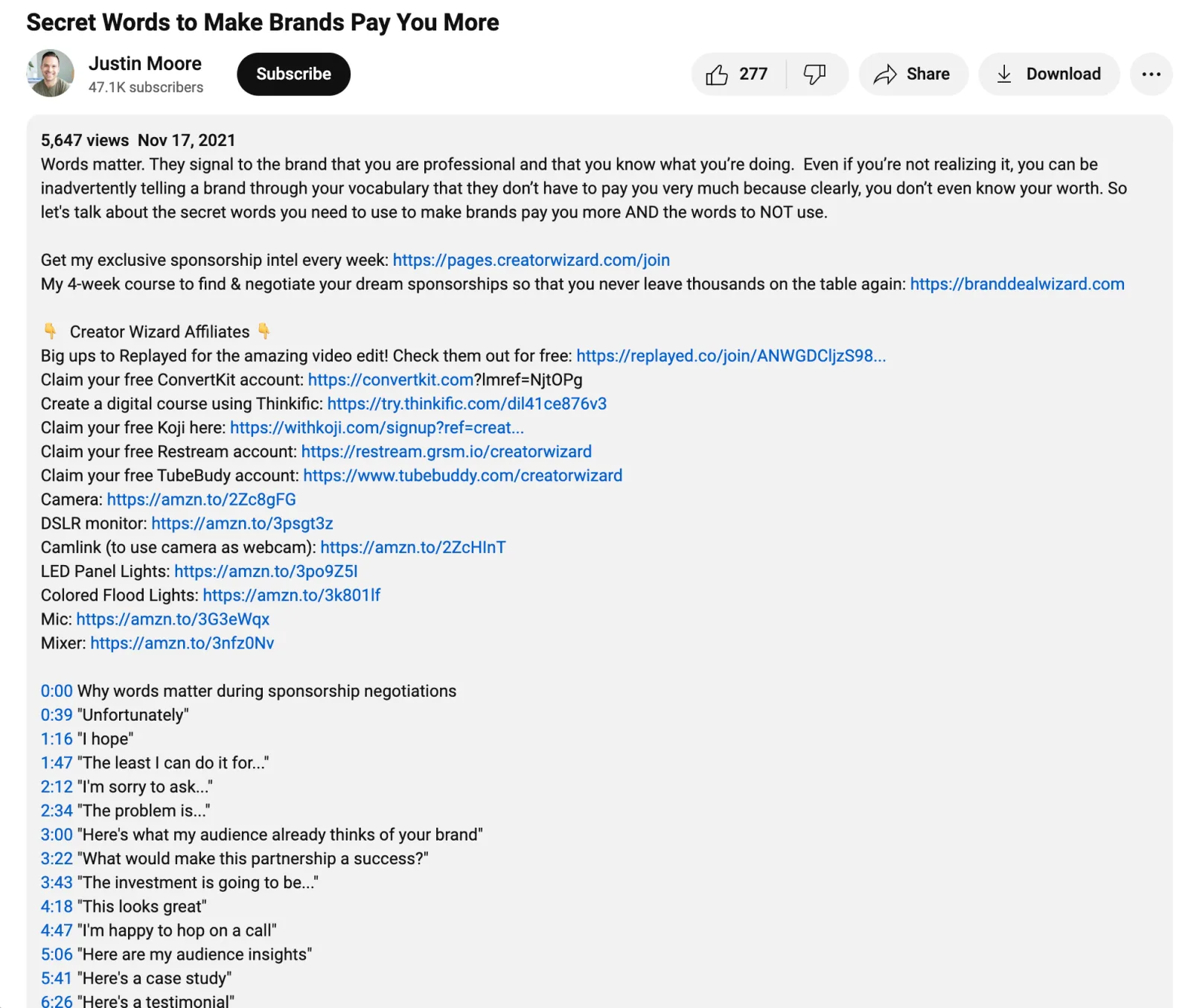Open the three-dot more actions menu
Screen dimensions: 1191x1008
1151,74
